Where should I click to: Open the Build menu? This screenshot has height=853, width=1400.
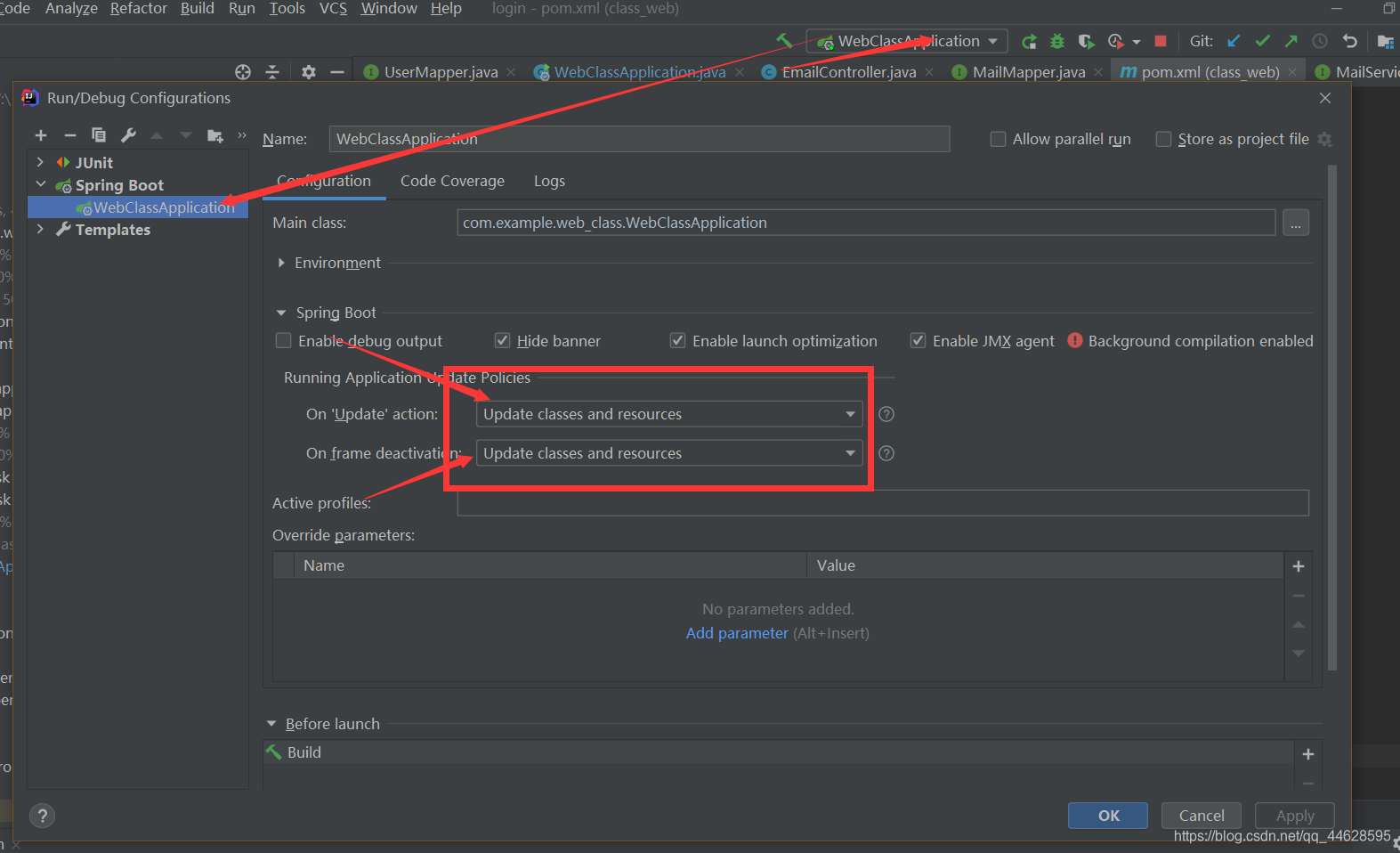tap(198, 8)
